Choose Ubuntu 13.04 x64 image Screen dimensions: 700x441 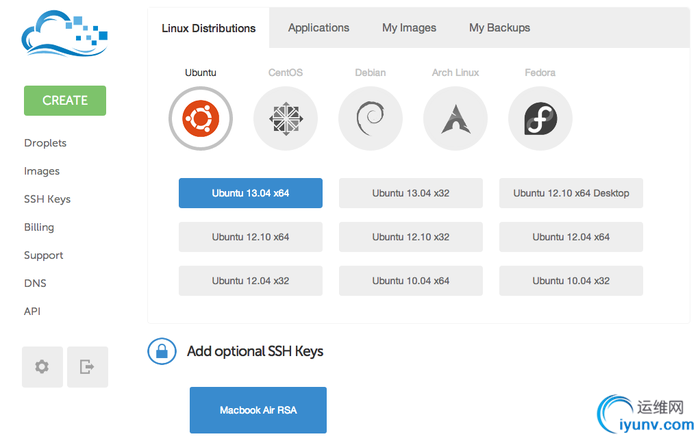click(x=250, y=193)
